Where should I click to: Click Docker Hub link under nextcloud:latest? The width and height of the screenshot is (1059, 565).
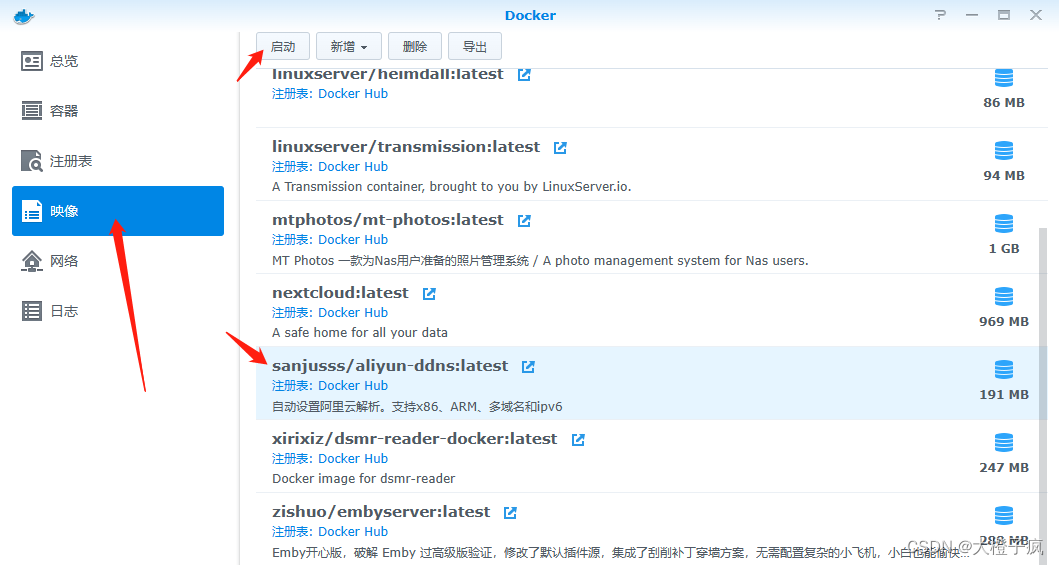tap(353, 313)
